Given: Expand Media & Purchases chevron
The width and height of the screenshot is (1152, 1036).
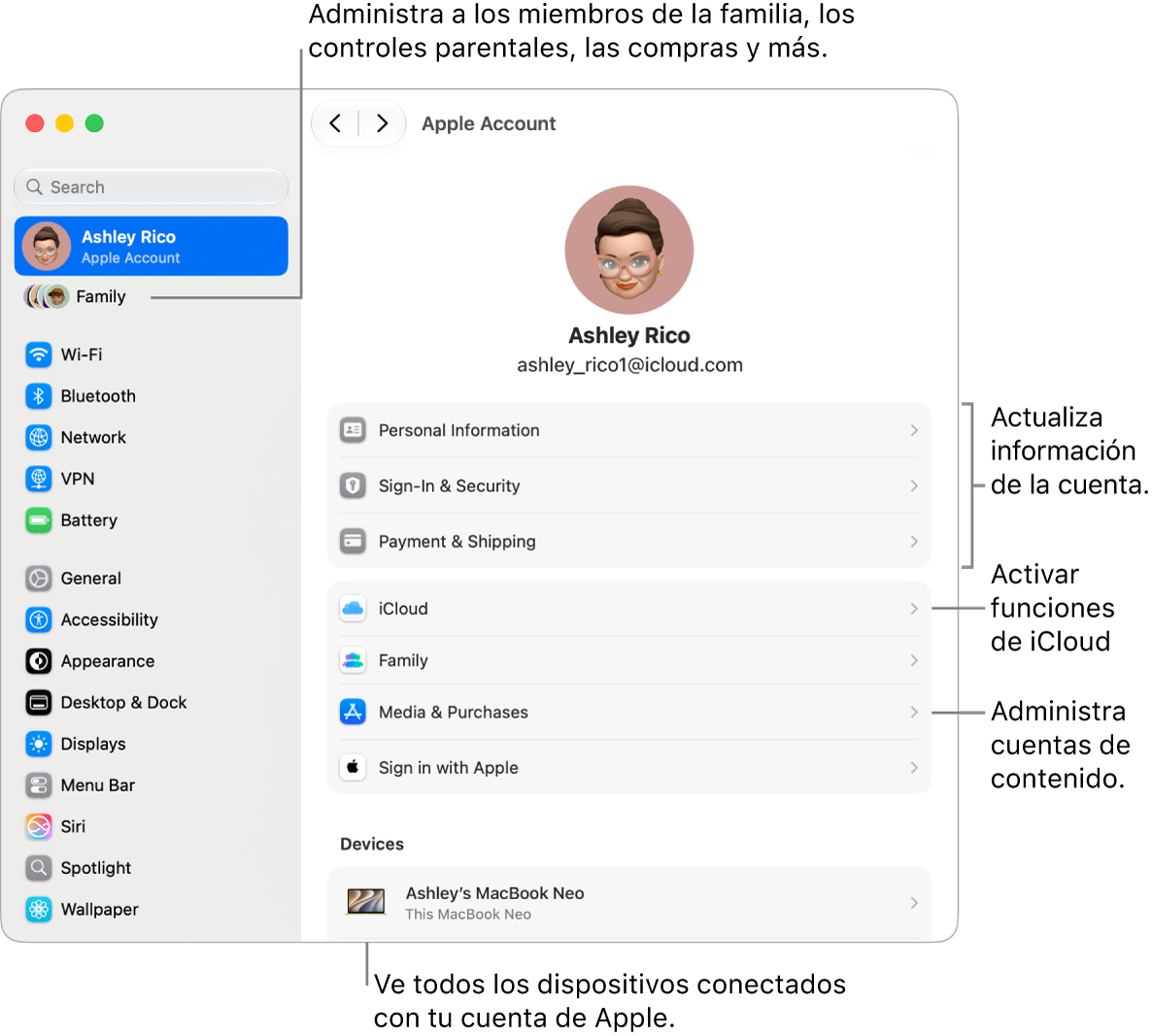Looking at the screenshot, I should (914, 713).
